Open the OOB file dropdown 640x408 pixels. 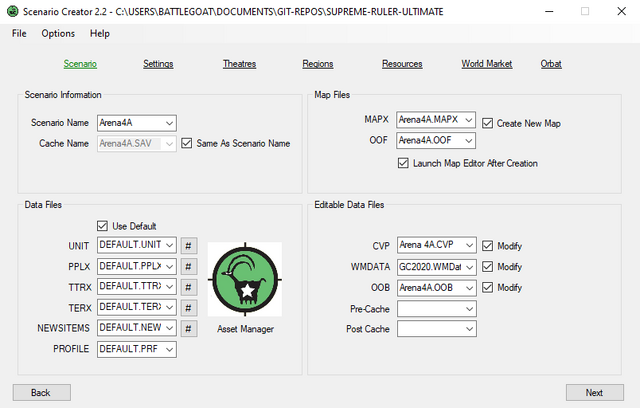[469, 288]
